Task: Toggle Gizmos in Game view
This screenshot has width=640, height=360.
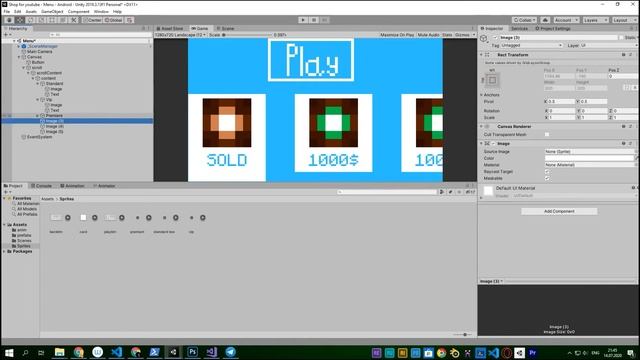Action: pos(462,35)
